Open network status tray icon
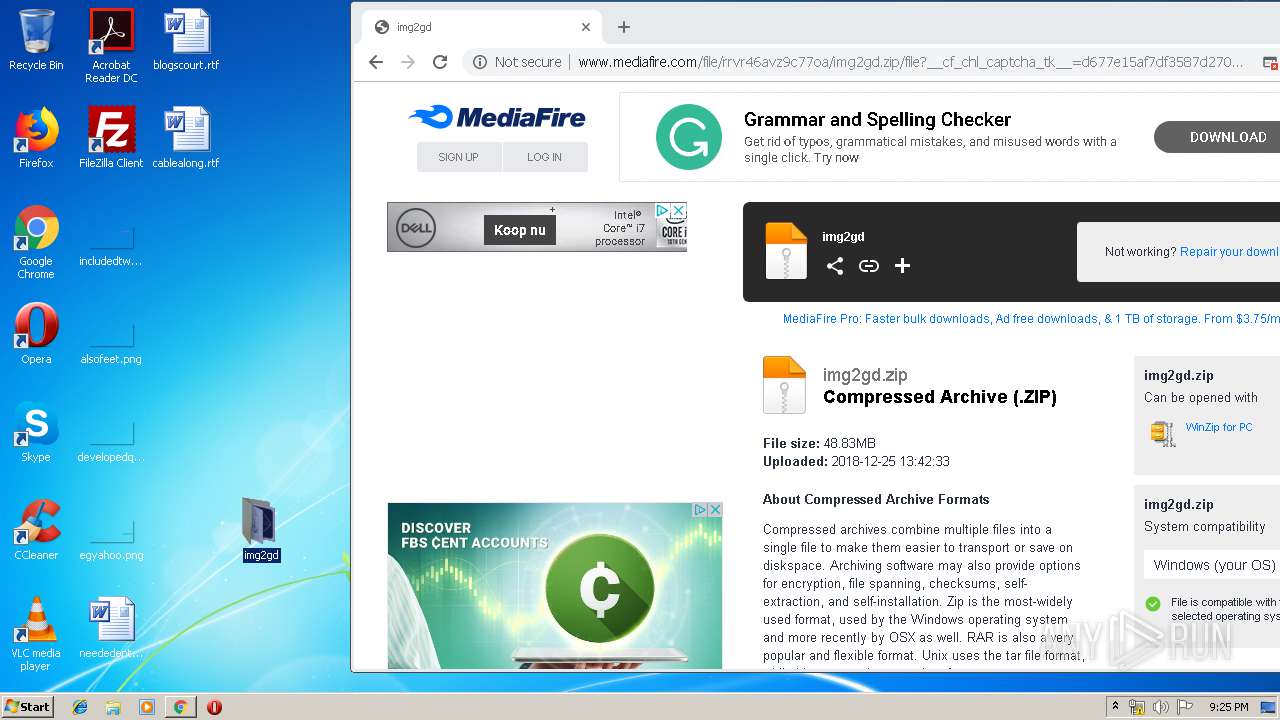Screen dimensions: 1280x720 (x=1137, y=707)
